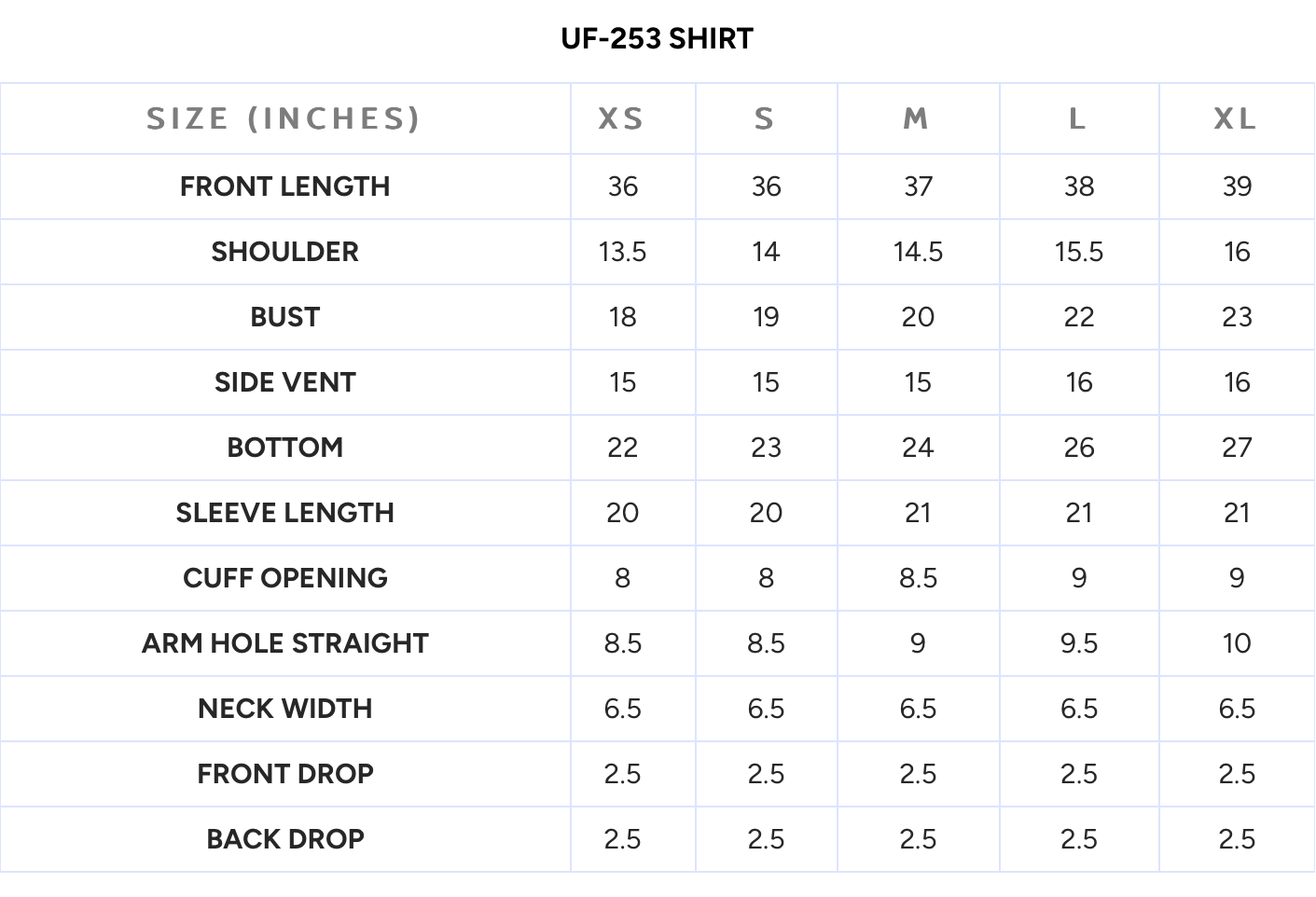Click the UF-253 SHIRT title

657,39
